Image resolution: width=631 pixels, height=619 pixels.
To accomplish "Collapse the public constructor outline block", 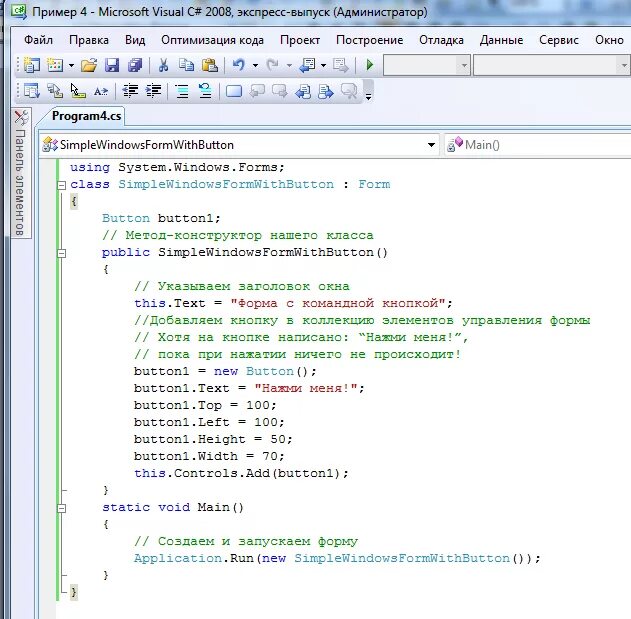I will click(62, 253).
